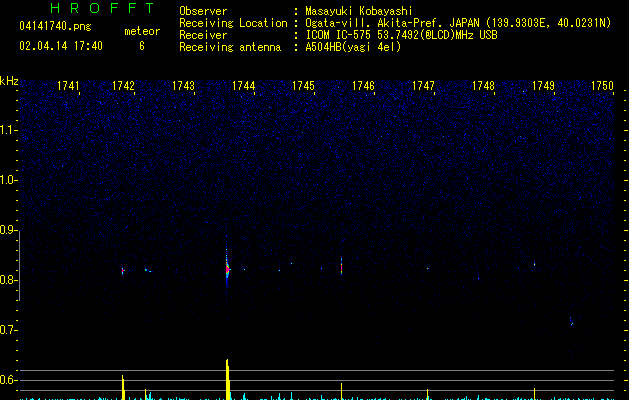Click receiver value ICOM IC-575 53.7492 MHz
629x400 pixels.
[x=401, y=35]
